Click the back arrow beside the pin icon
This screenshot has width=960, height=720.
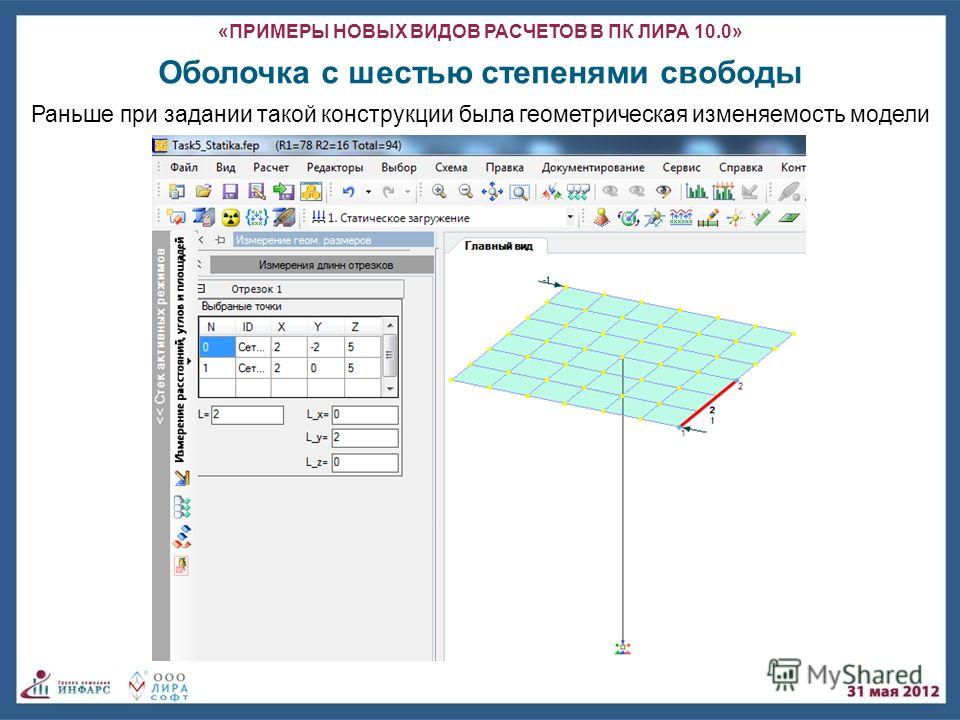202,240
